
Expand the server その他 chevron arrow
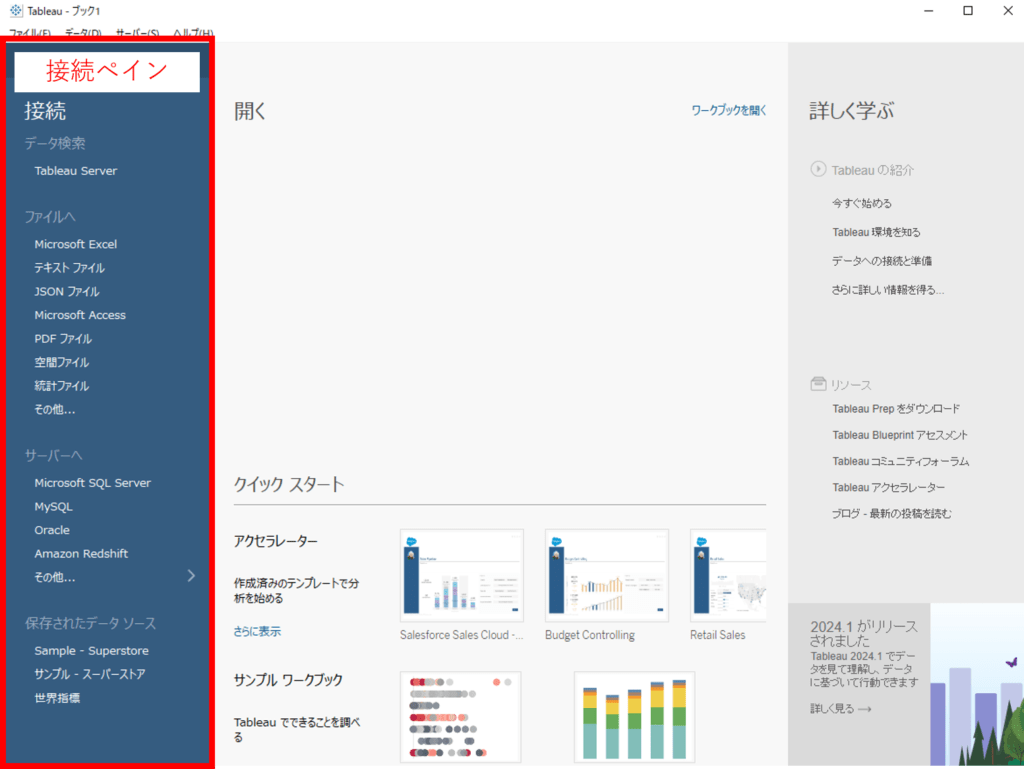coord(191,576)
